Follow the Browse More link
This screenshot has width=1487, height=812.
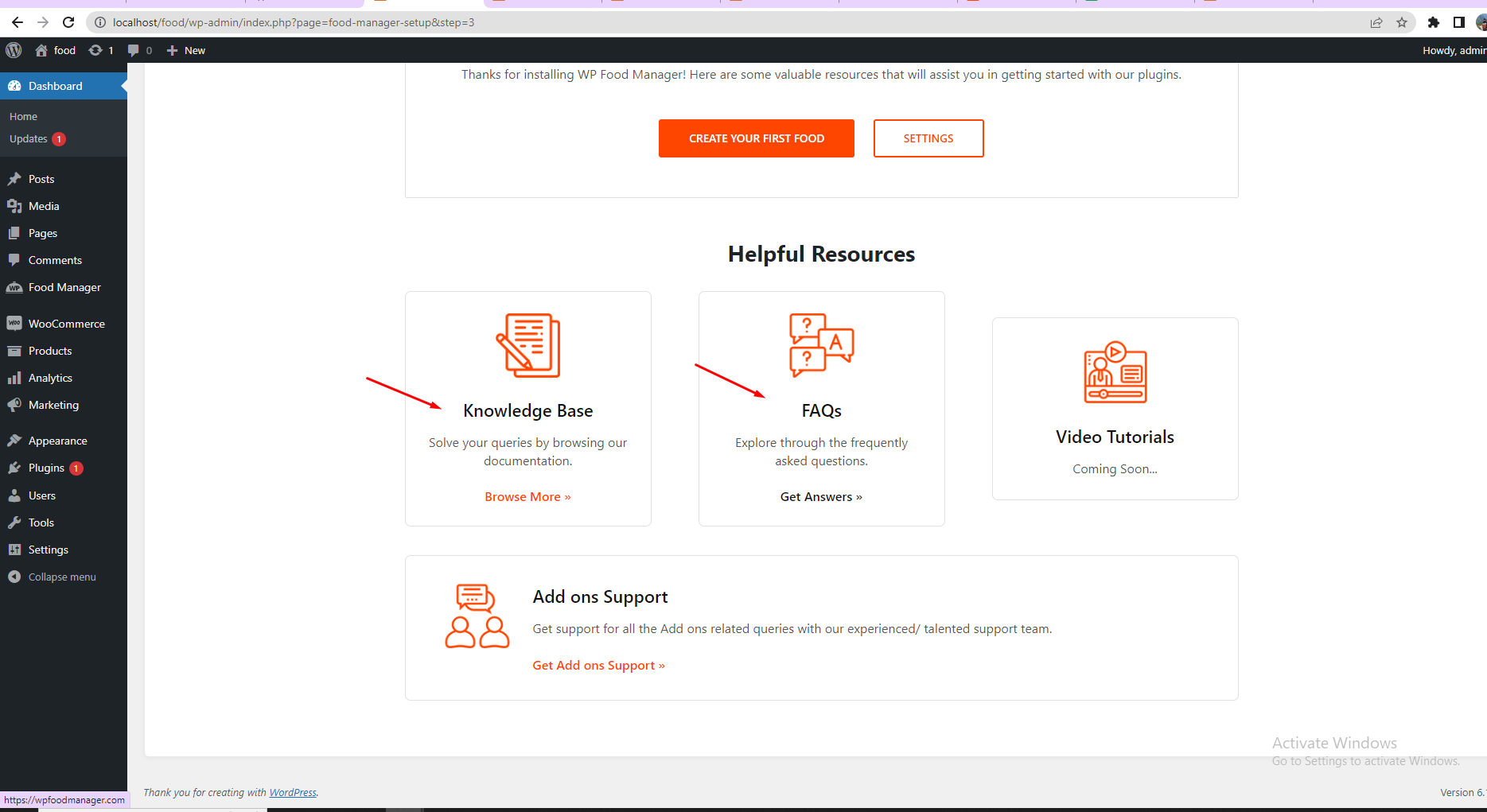[x=527, y=496]
